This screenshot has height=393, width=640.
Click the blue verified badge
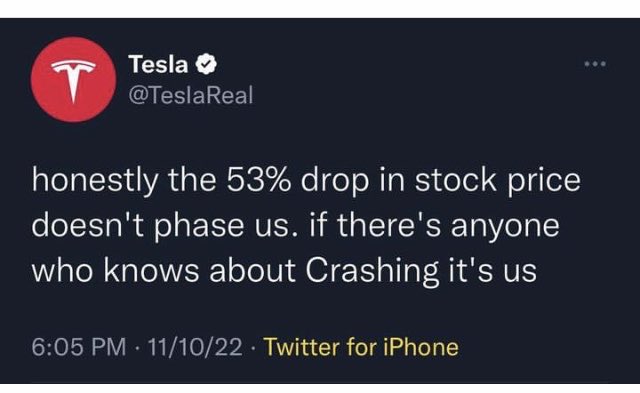tap(207, 64)
